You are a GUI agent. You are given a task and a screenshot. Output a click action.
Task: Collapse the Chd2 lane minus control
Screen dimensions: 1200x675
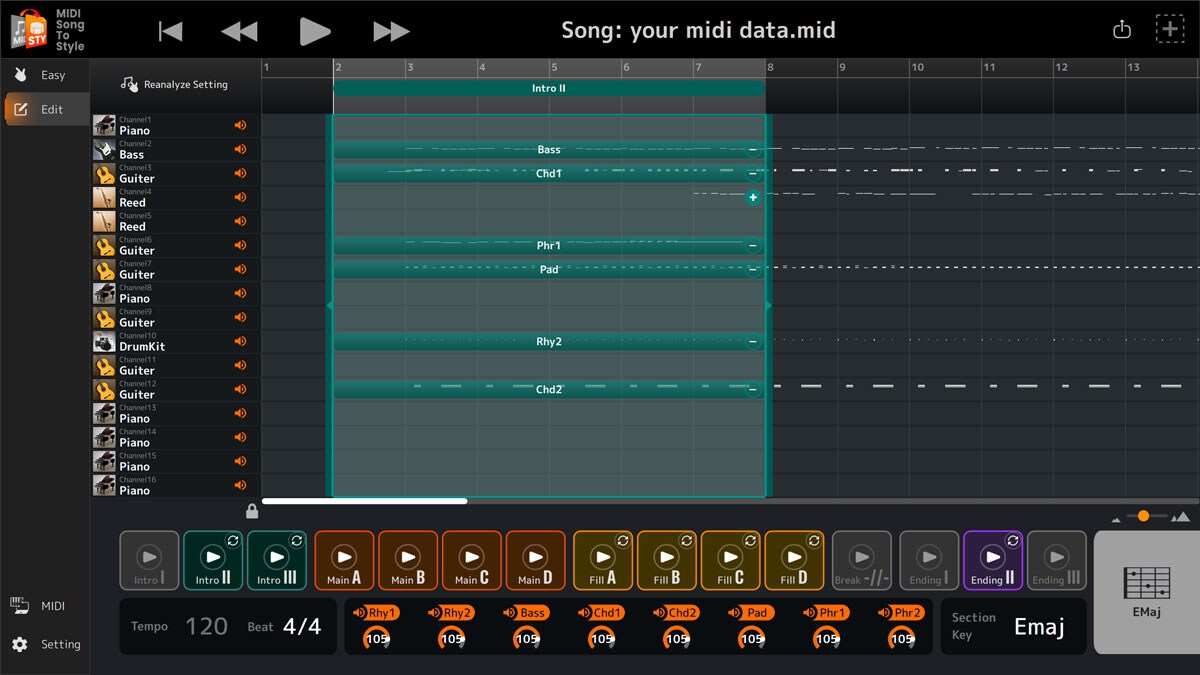(752, 389)
